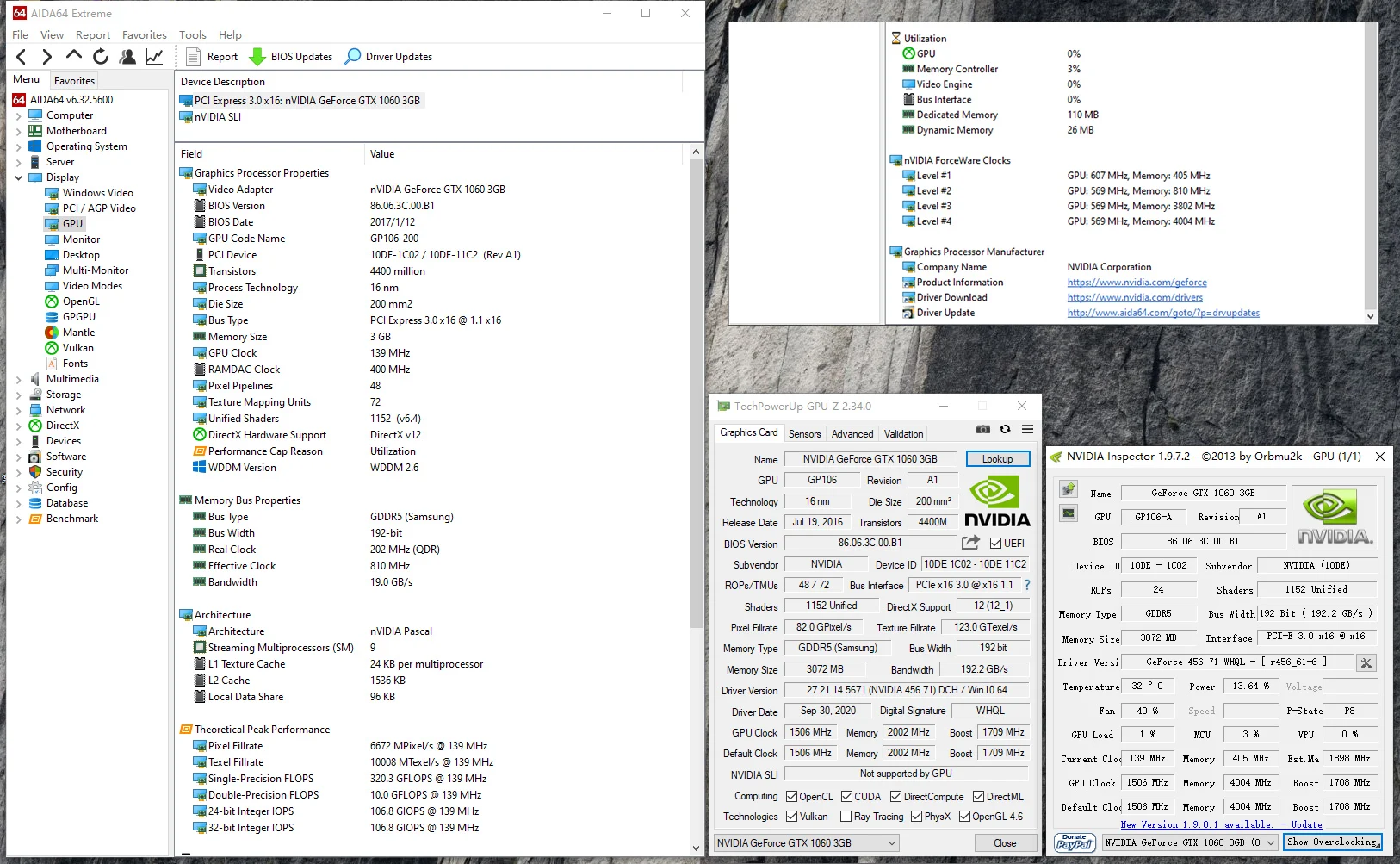
Task: Toggle OpenCL checkbox in GPU-Z
Action: click(x=791, y=797)
